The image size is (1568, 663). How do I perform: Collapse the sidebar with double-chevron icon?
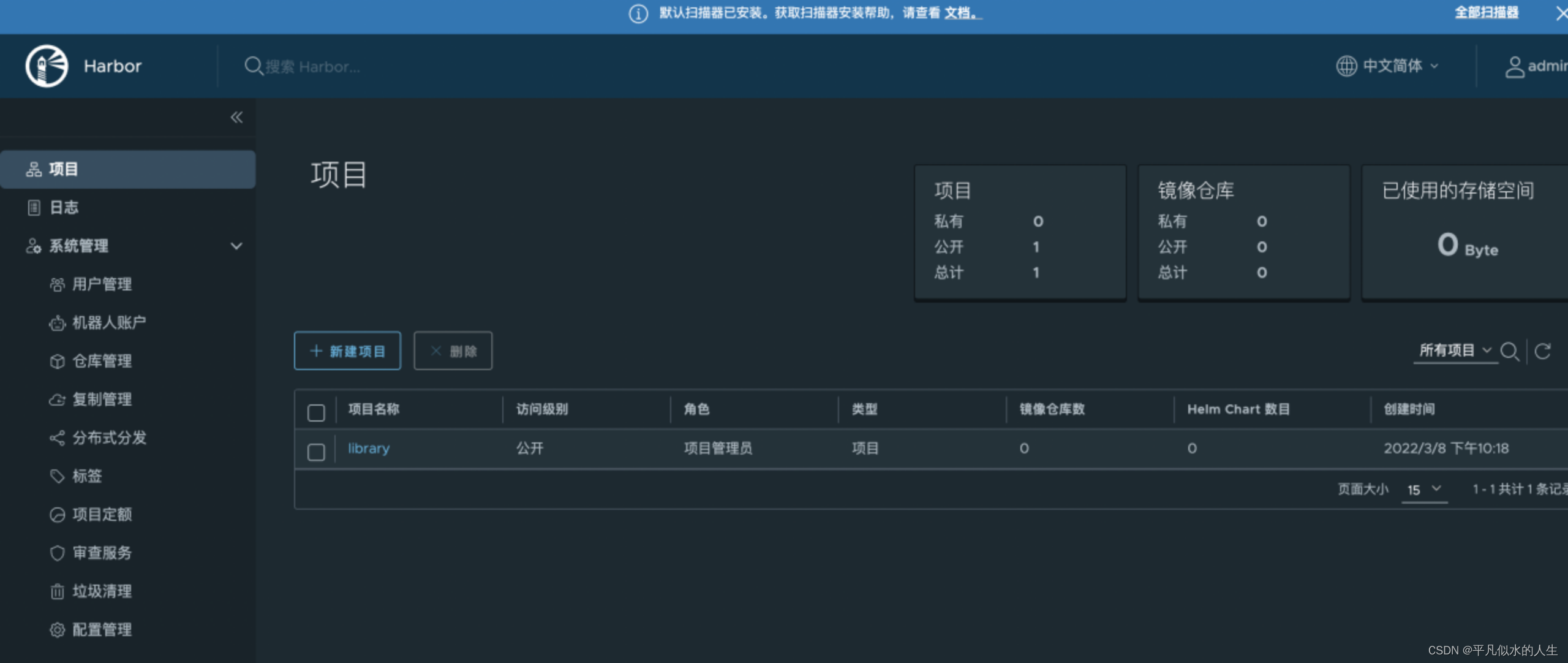tap(236, 117)
